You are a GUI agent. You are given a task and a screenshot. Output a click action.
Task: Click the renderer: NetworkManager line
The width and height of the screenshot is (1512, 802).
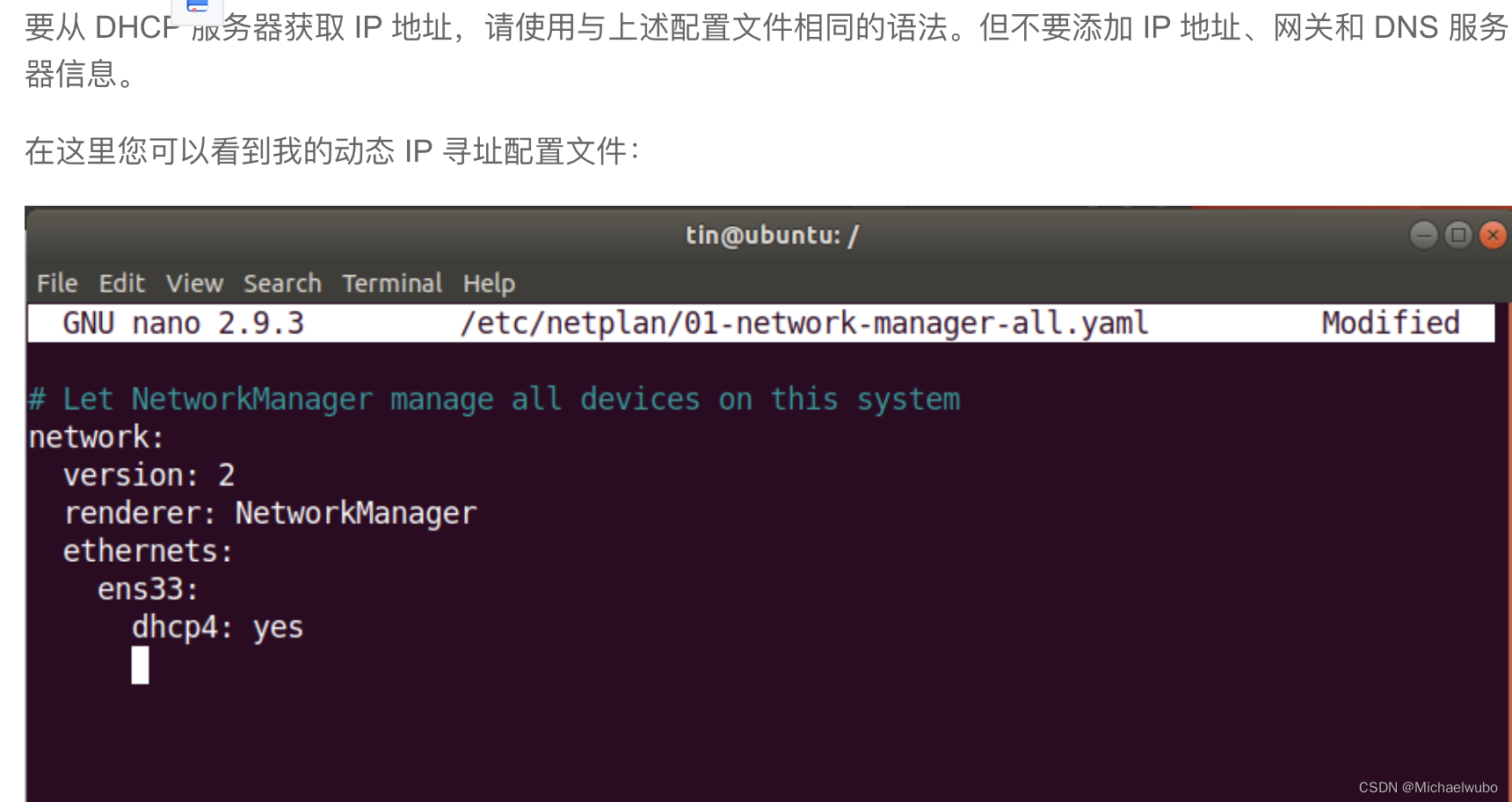tap(269, 512)
